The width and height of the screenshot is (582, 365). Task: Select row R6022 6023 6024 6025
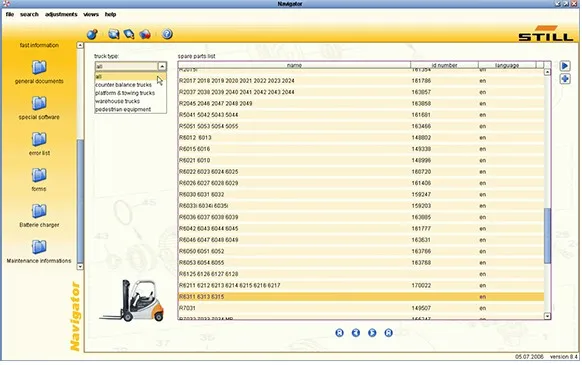[361, 172]
